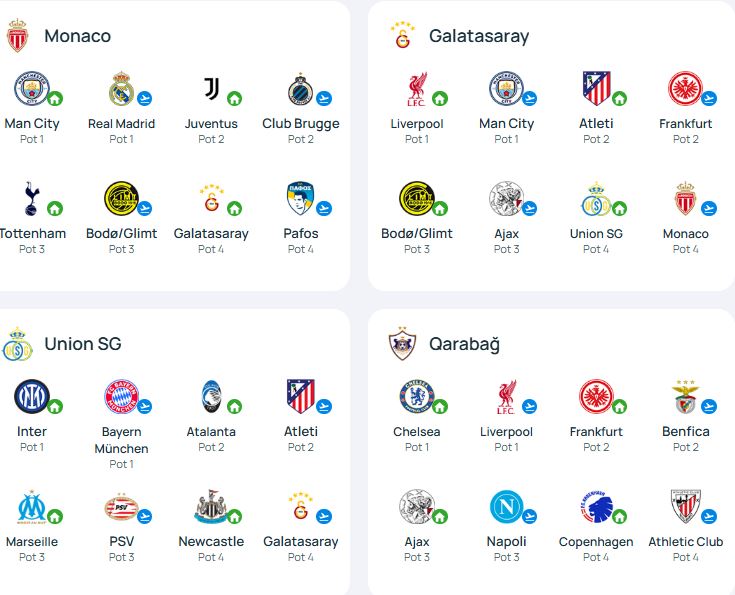Click the home badge beside Copenhagen's crest

[619, 517]
